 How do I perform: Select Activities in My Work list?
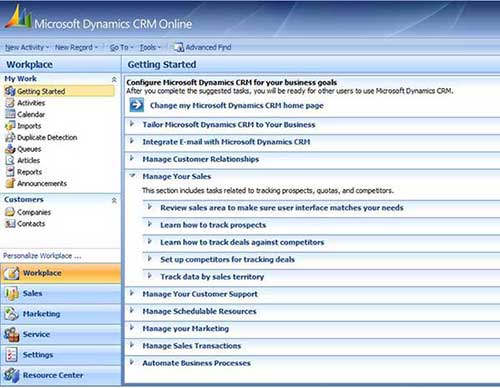(x=31, y=103)
